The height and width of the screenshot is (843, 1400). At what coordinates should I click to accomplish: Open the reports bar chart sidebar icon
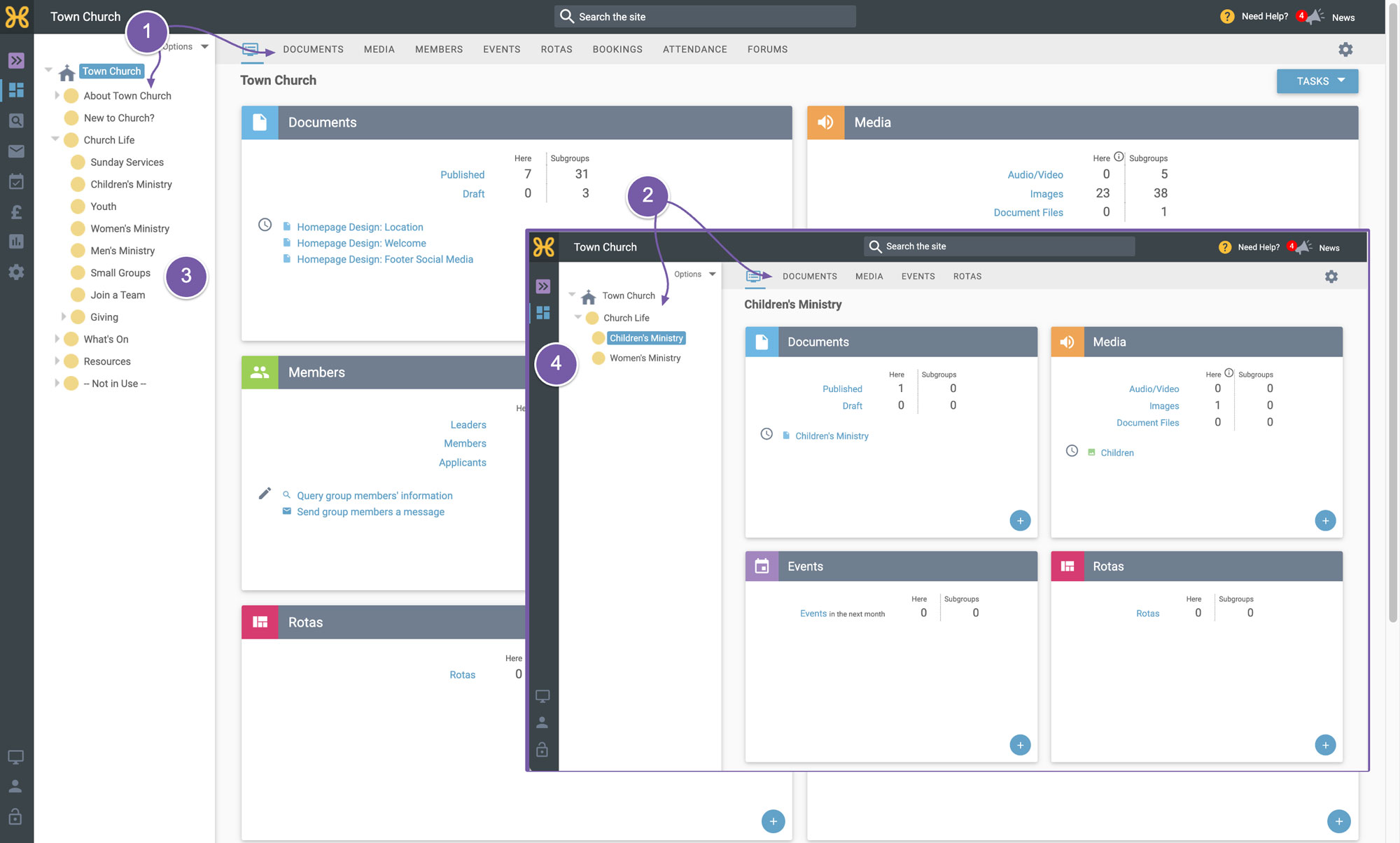click(x=16, y=242)
